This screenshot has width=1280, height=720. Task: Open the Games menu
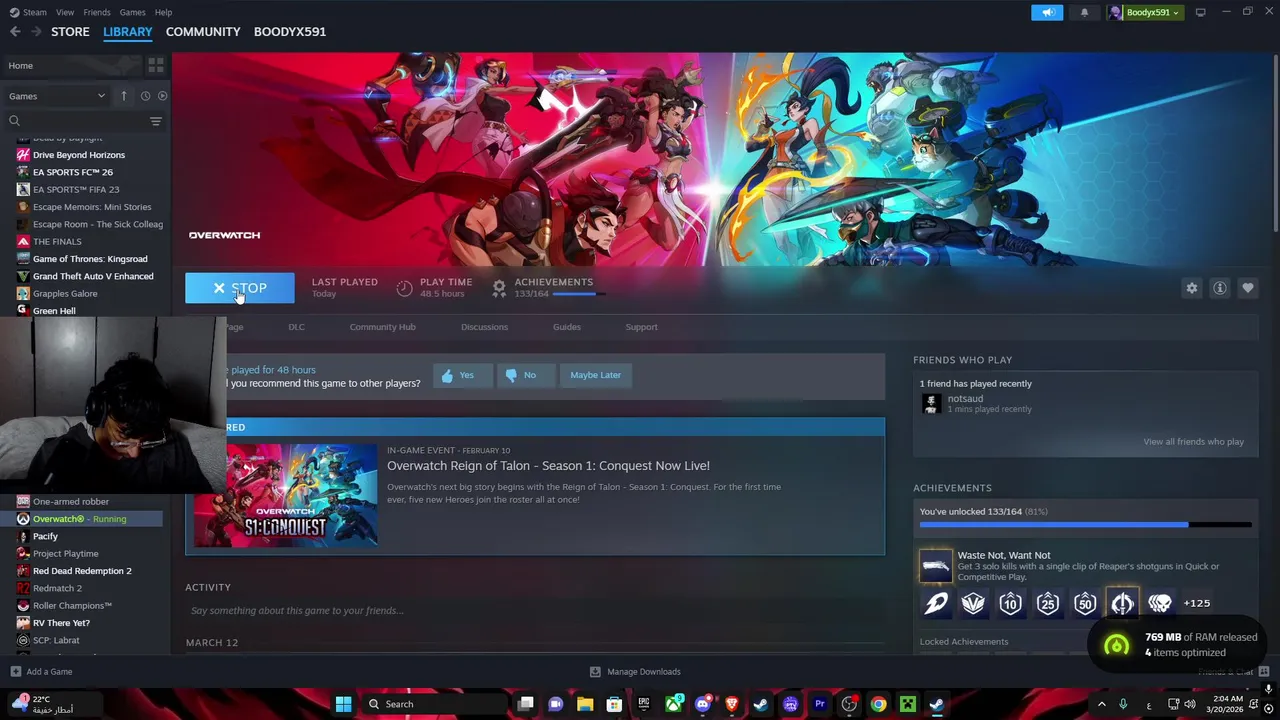pyautogui.click(x=133, y=12)
